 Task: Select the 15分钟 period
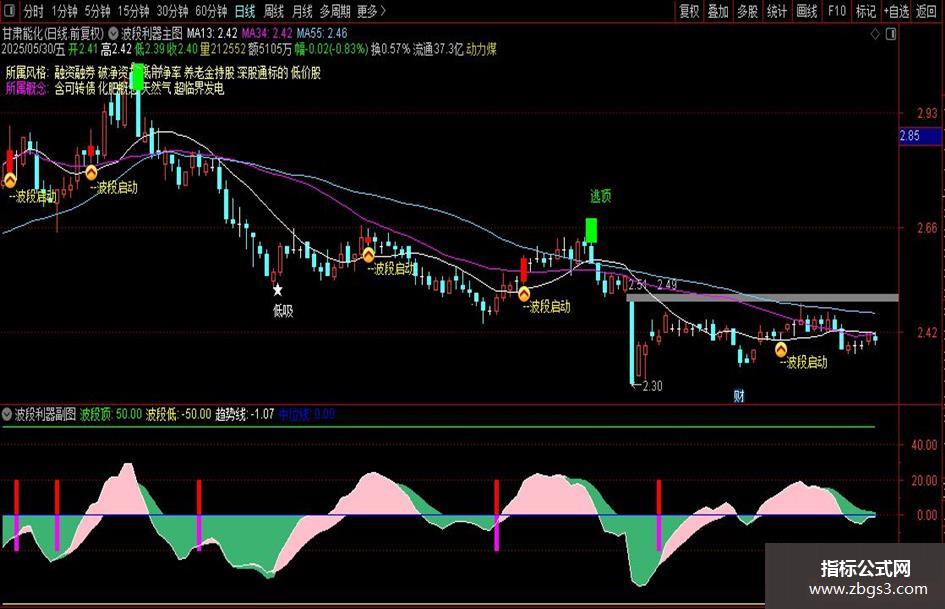133,11
